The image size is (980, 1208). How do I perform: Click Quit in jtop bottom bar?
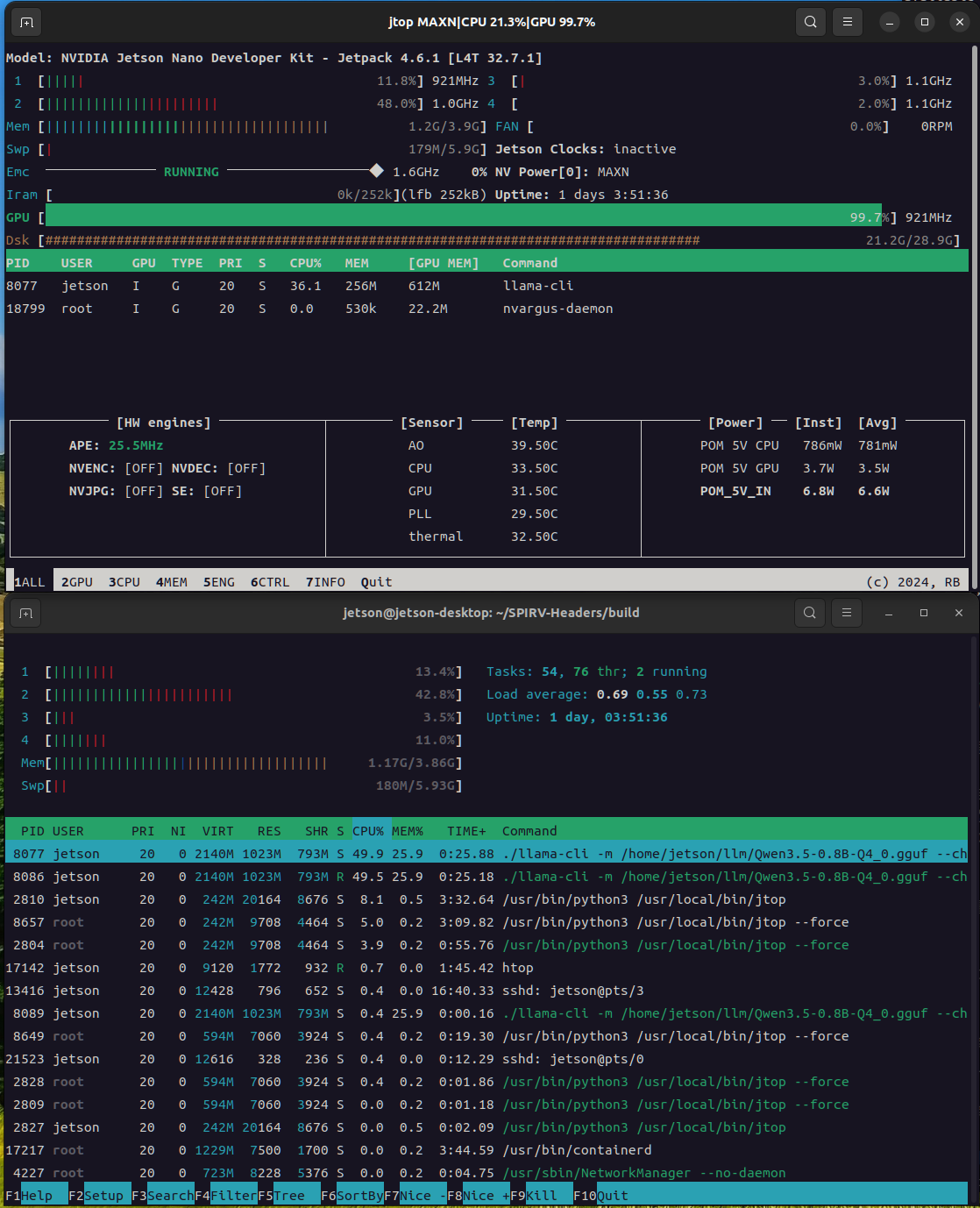click(377, 582)
